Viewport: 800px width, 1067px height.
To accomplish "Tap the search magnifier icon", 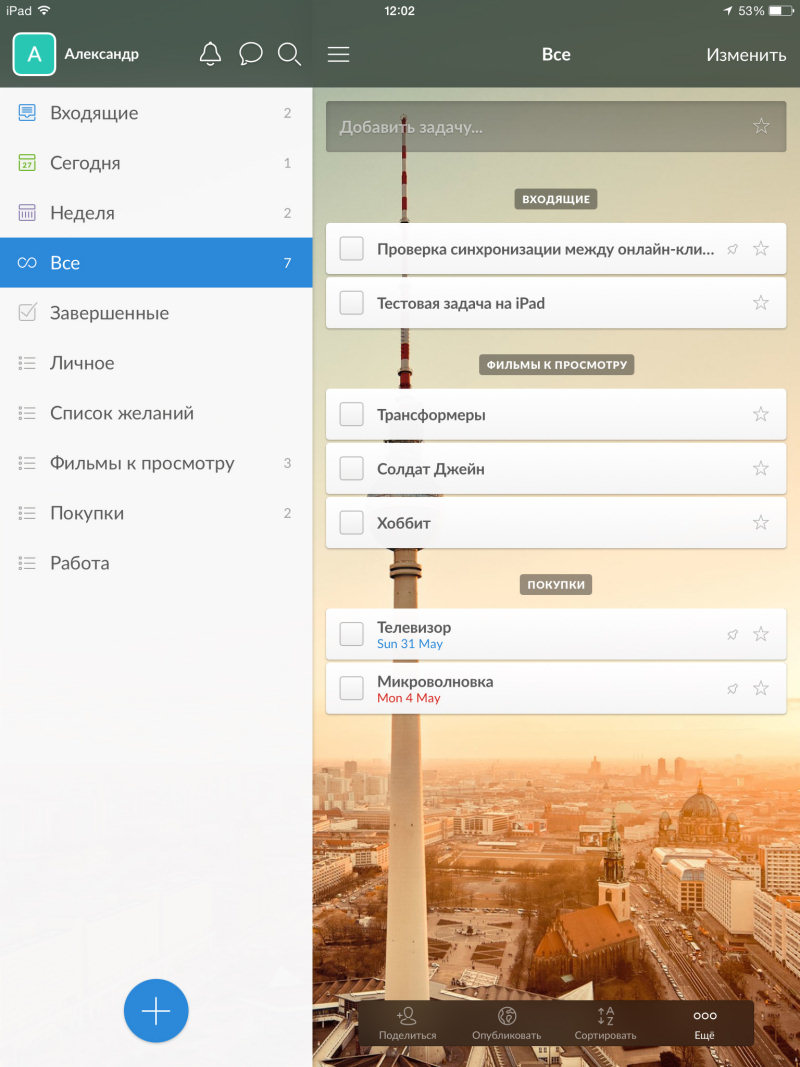I will coord(290,54).
